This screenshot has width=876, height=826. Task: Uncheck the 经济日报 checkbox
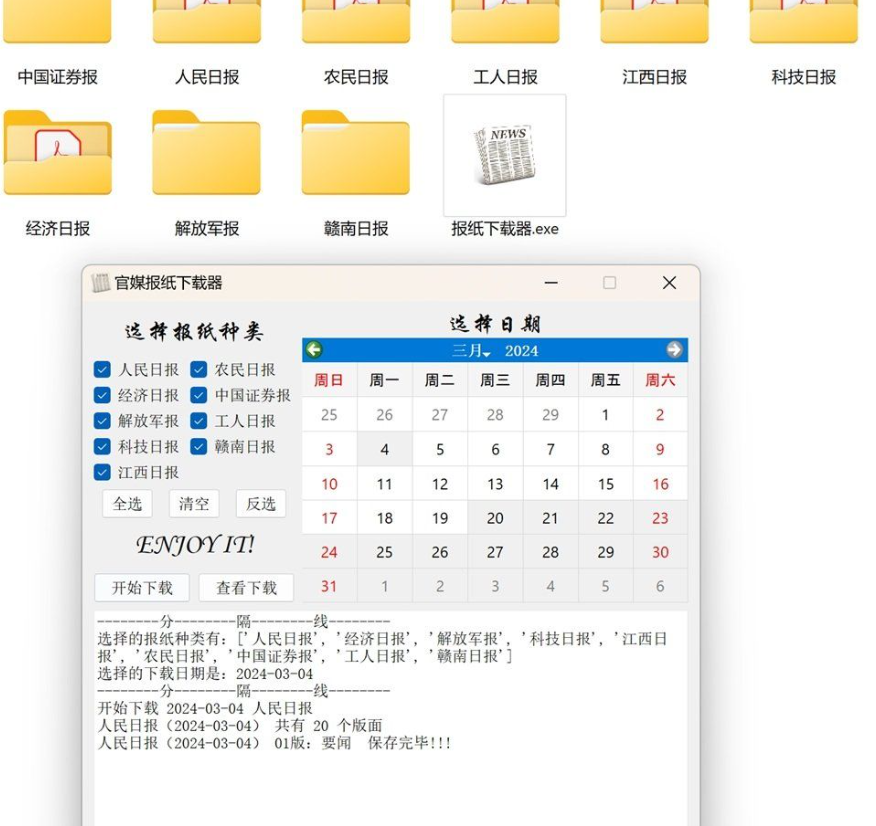coord(102,395)
